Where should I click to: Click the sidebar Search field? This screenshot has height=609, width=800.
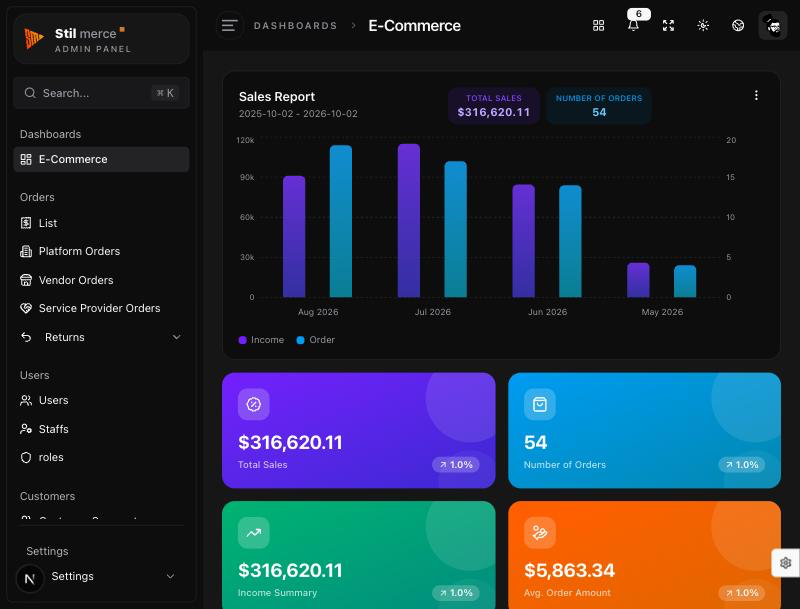[x=102, y=93]
